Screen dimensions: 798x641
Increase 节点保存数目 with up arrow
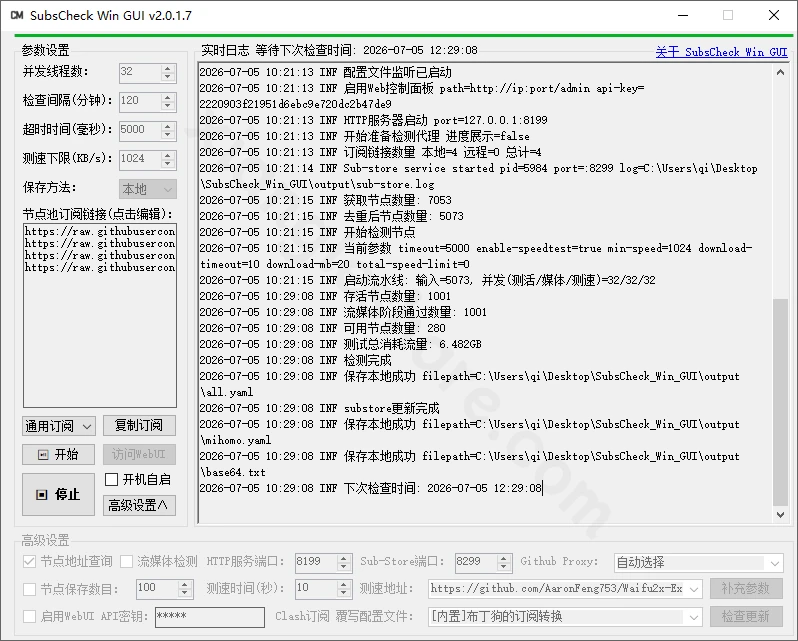[185, 585]
